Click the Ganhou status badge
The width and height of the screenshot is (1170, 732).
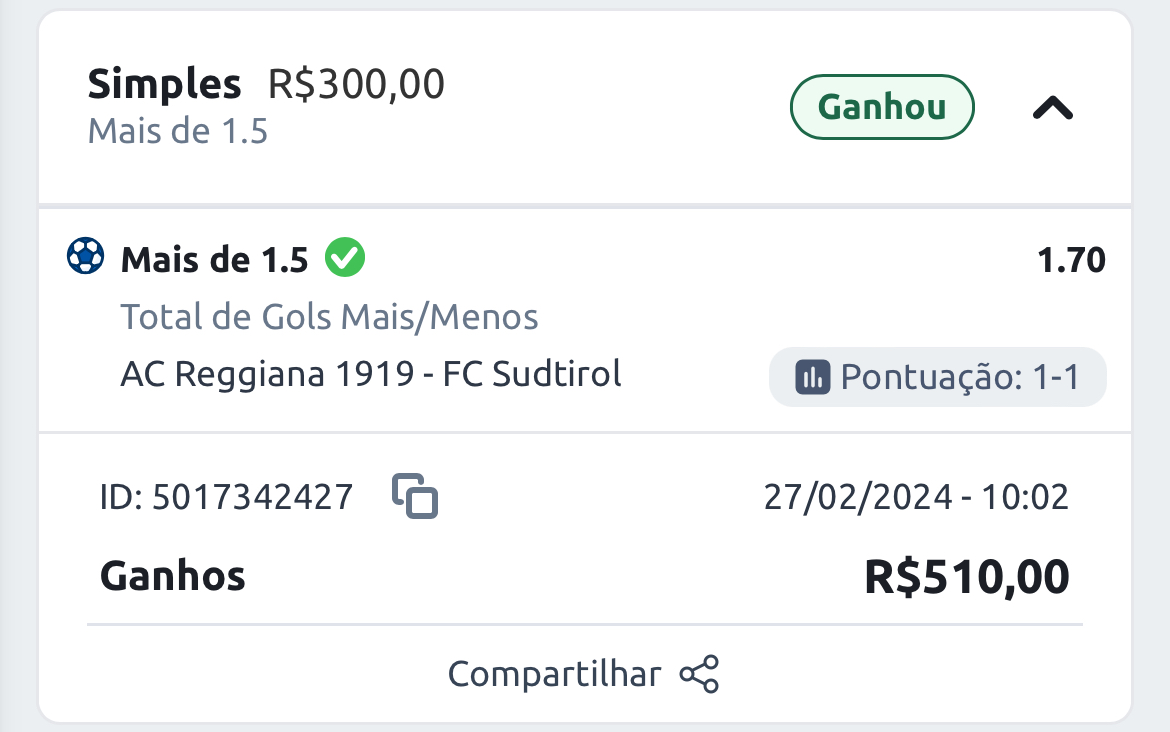click(882, 107)
